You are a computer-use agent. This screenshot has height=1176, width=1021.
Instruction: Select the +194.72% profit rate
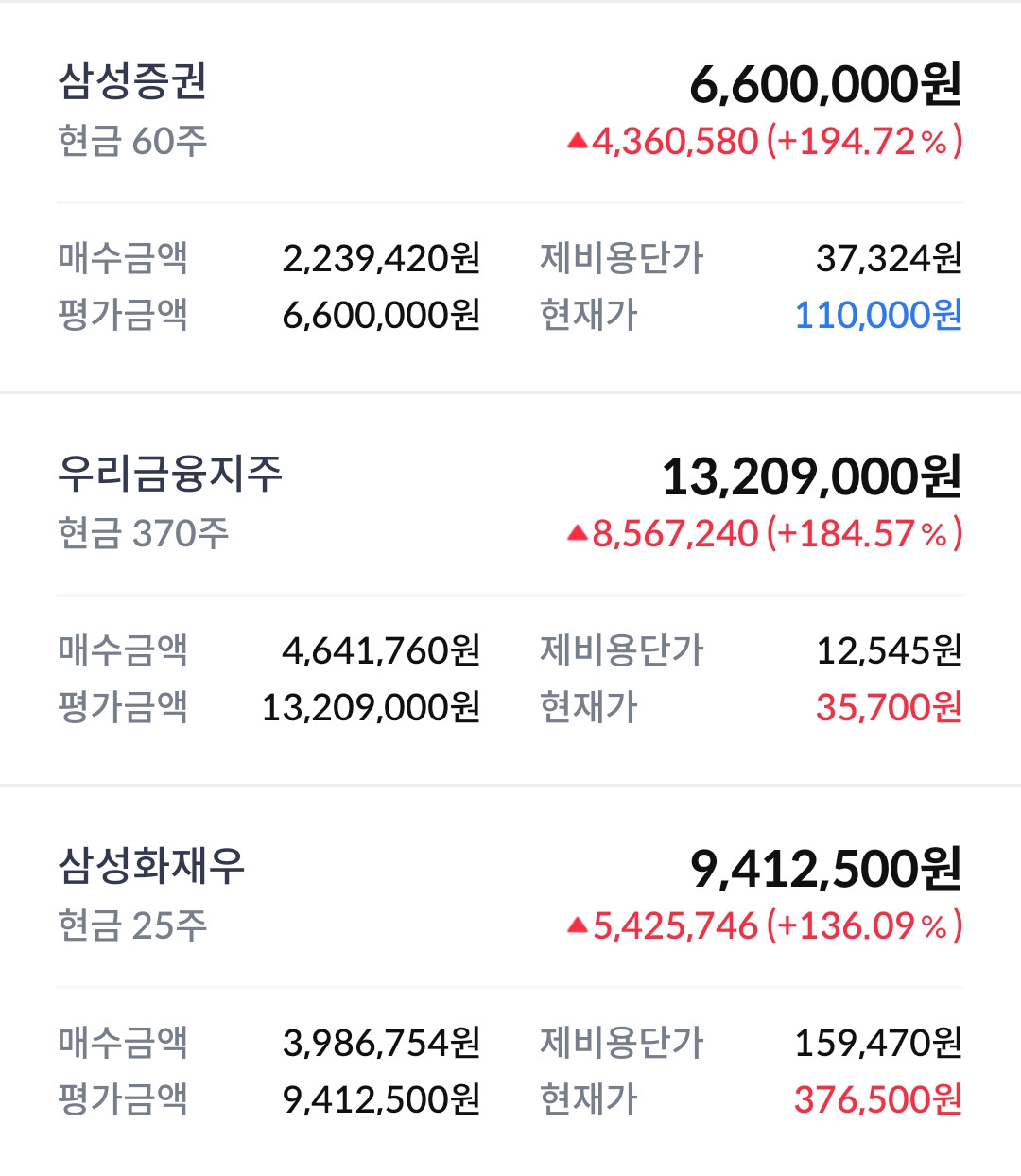click(864, 142)
